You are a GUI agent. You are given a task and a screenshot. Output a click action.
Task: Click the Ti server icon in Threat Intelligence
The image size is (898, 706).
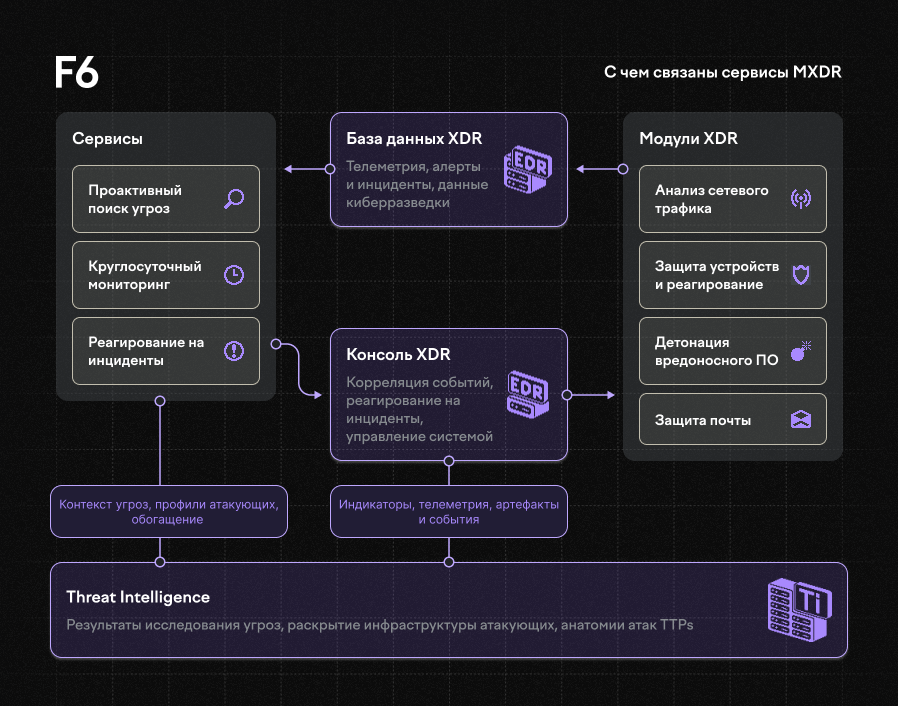[x=799, y=610]
